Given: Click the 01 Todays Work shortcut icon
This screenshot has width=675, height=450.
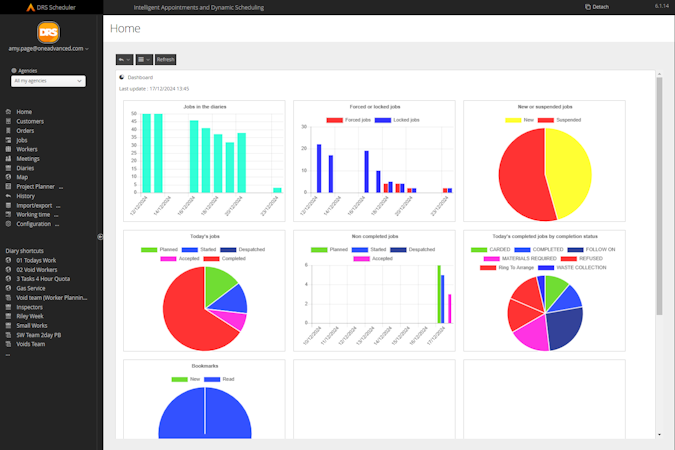Looking at the screenshot, I should (8, 260).
